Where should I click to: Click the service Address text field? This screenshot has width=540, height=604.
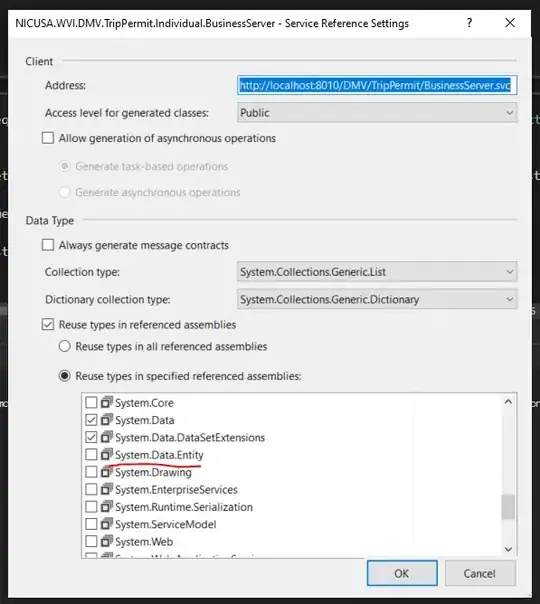[377, 85]
